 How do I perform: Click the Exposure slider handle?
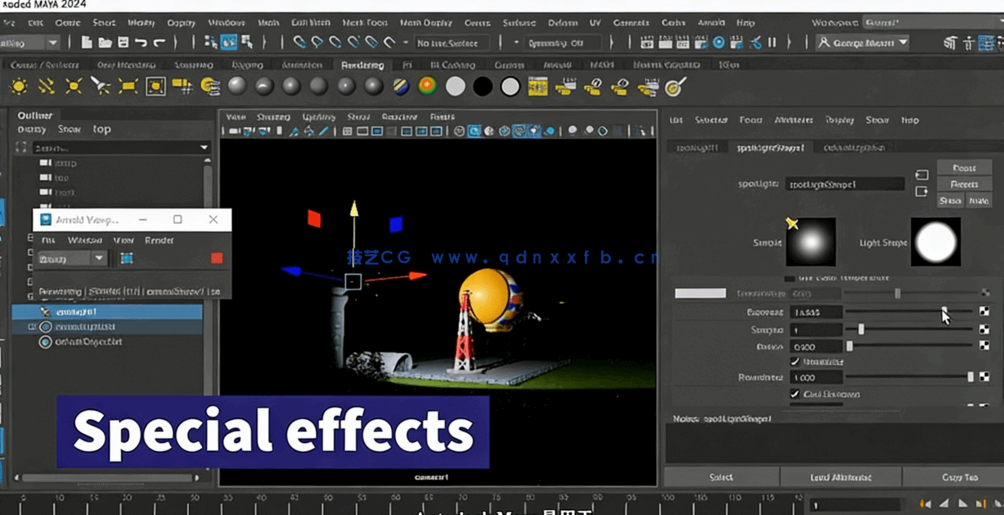[x=944, y=312]
